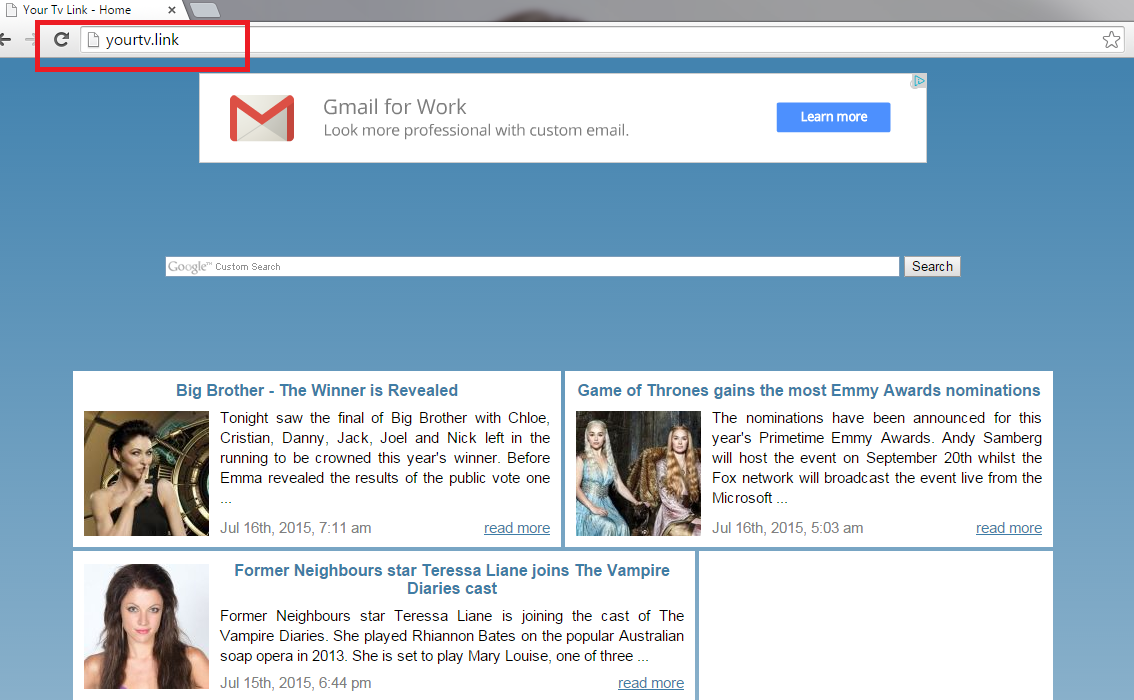Click read more under Game of Thrones article
The height and width of the screenshot is (700, 1134).
click(x=1009, y=528)
